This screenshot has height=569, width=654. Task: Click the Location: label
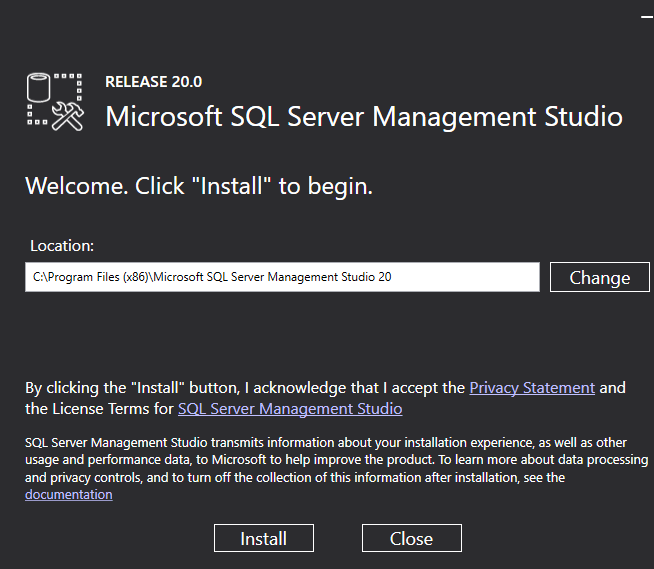[x=62, y=245]
